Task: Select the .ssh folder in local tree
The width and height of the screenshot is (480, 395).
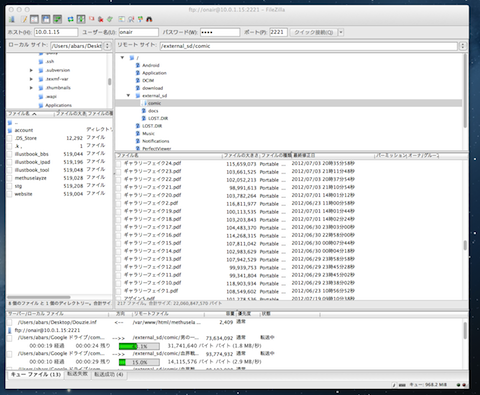Action: (x=50, y=62)
